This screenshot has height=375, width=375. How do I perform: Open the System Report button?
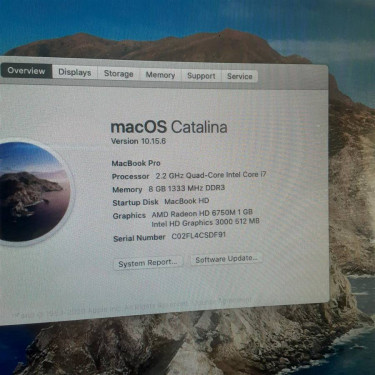coord(148,263)
